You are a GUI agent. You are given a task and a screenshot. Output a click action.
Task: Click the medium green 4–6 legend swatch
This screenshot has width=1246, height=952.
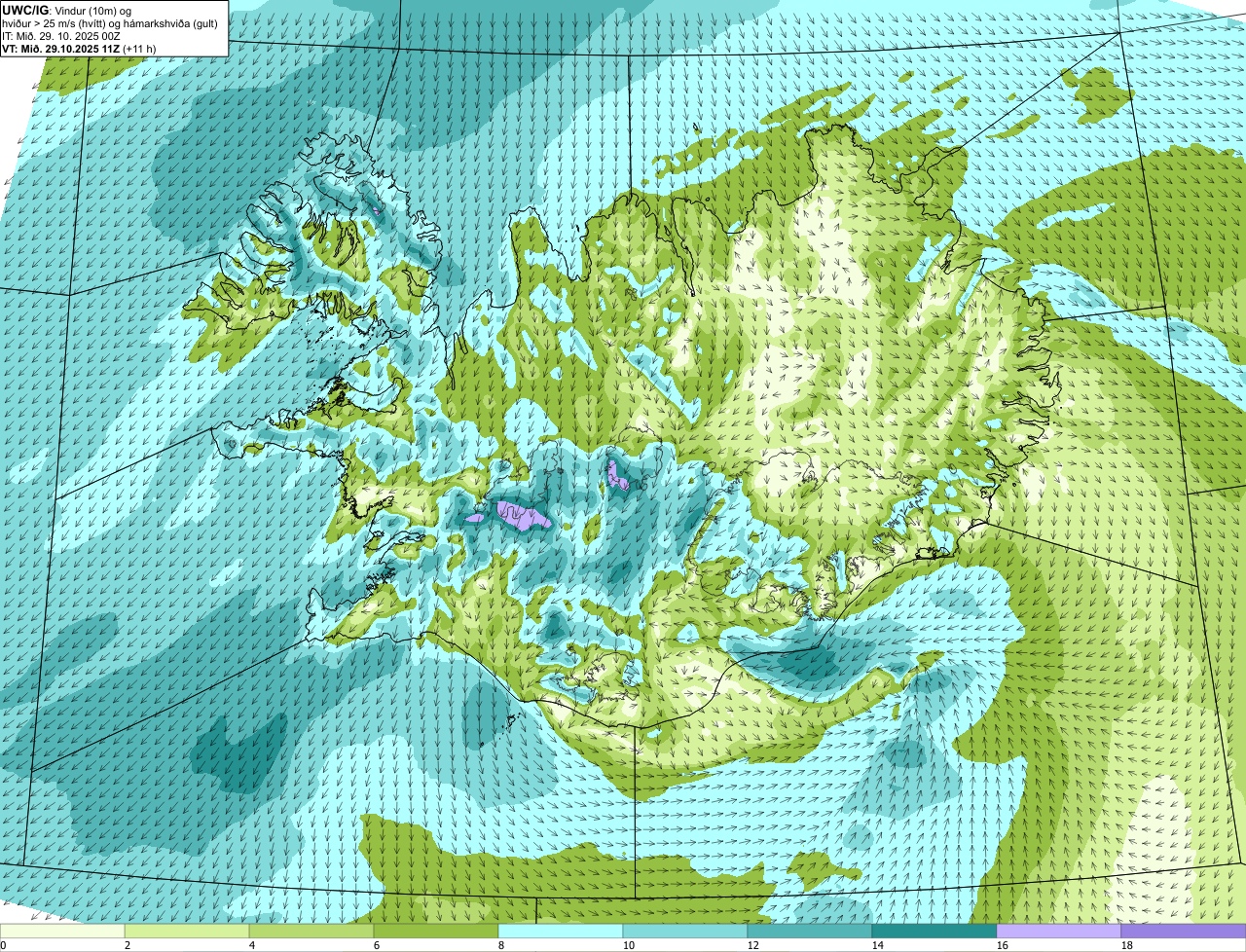pos(311,932)
